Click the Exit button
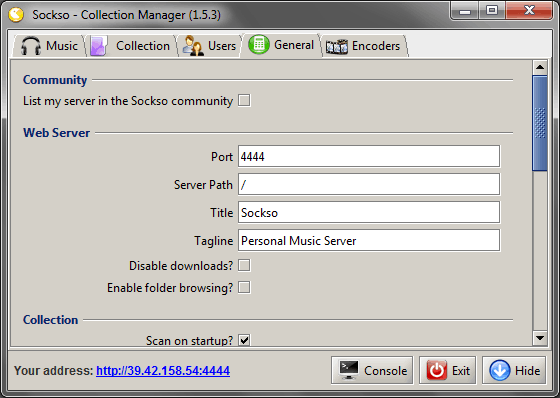 tap(448, 370)
